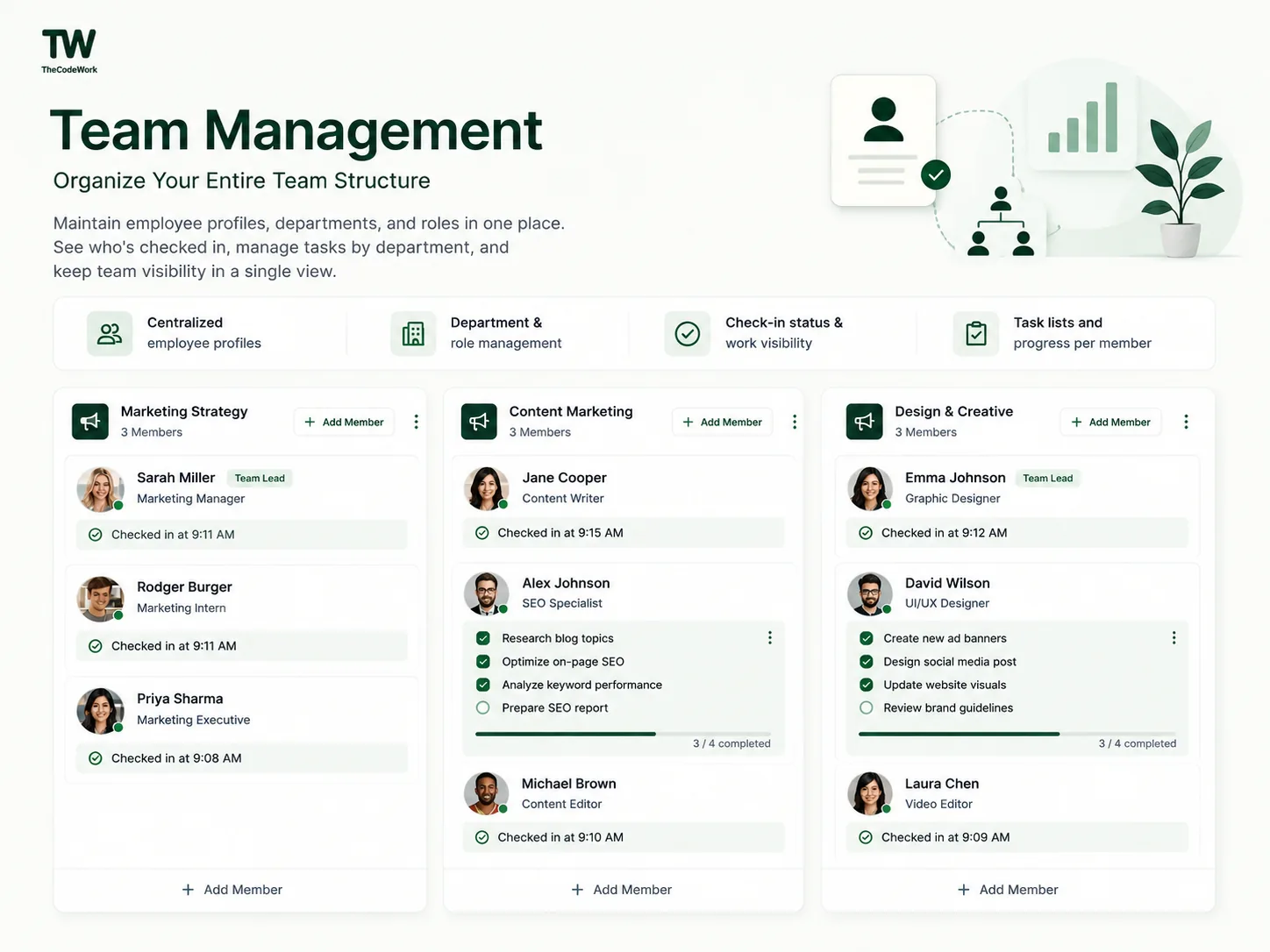Click the TheCodeWork TW logo

tap(69, 51)
